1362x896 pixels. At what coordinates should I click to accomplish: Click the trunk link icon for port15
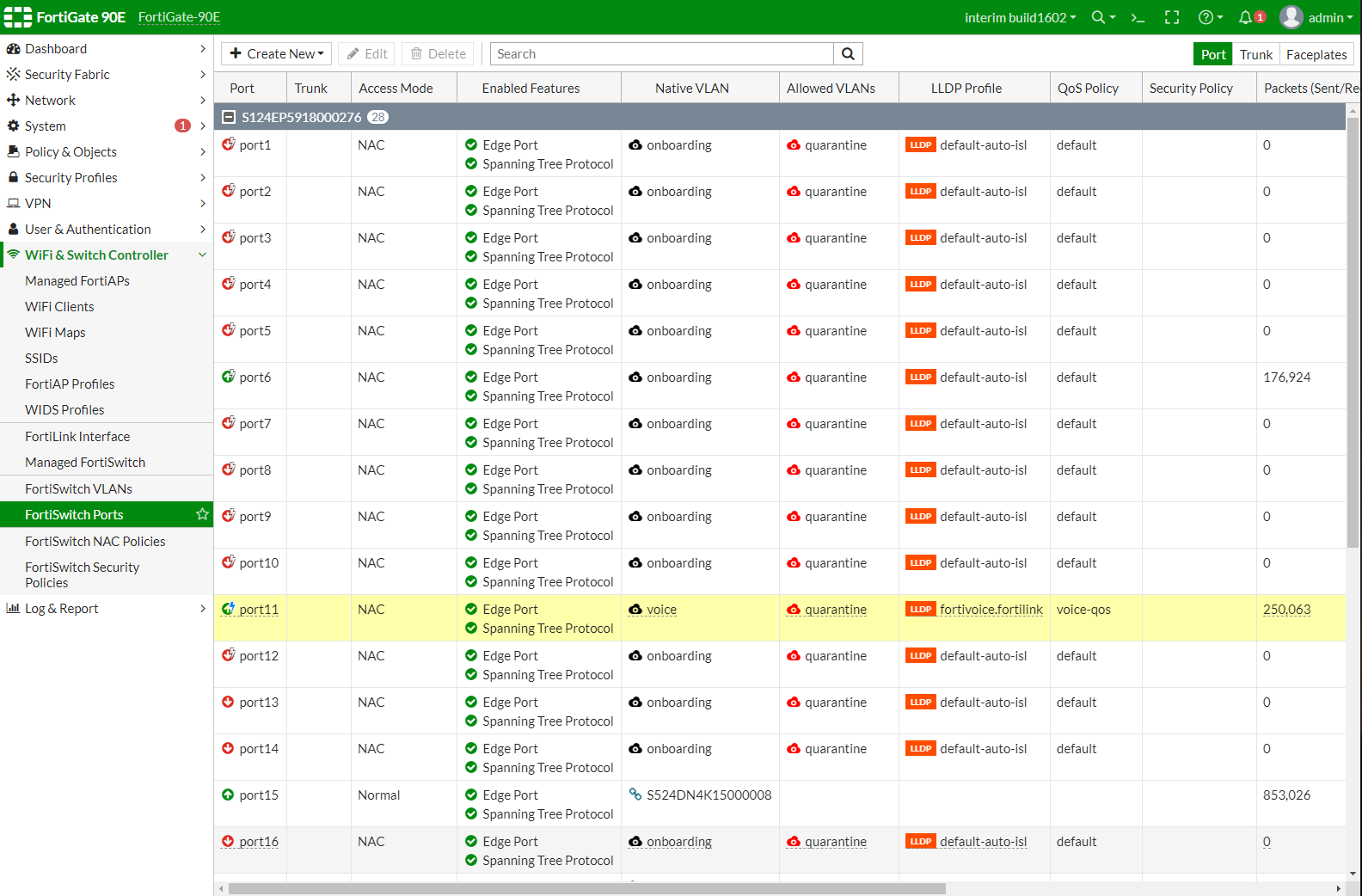tap(635, 795)
